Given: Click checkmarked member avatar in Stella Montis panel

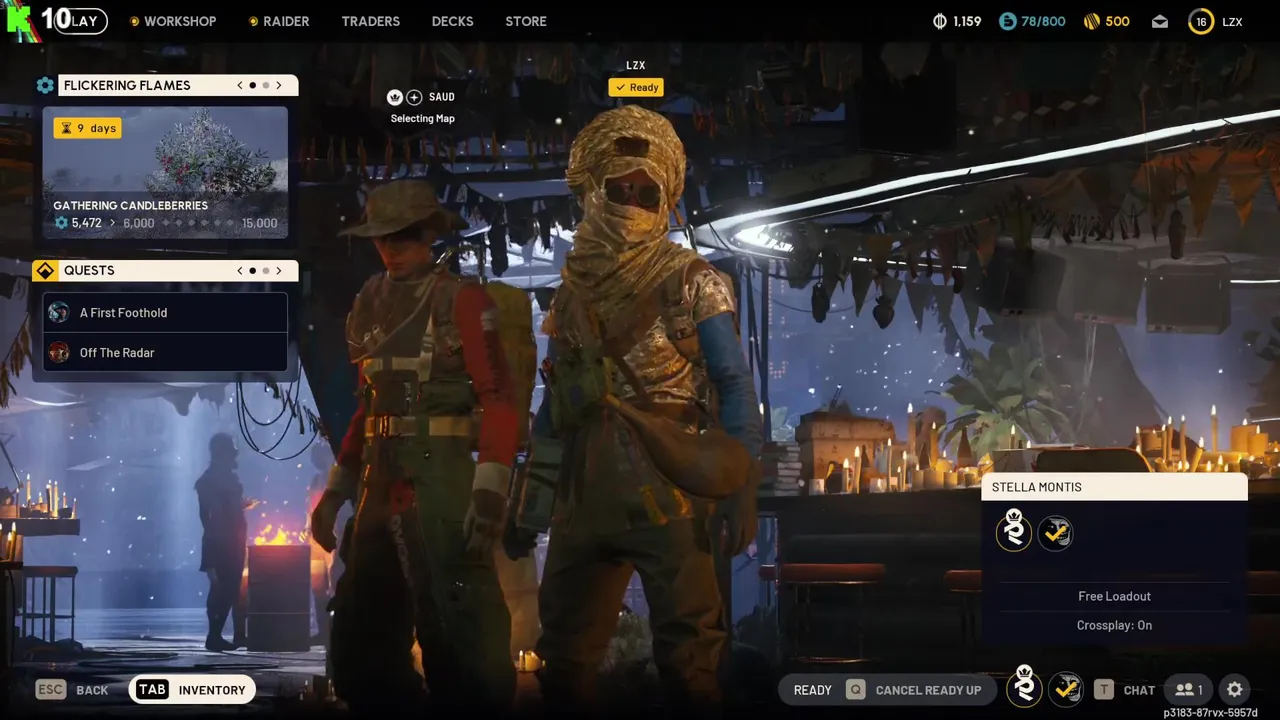Looking at the screenshot, I should point(1055,533).
